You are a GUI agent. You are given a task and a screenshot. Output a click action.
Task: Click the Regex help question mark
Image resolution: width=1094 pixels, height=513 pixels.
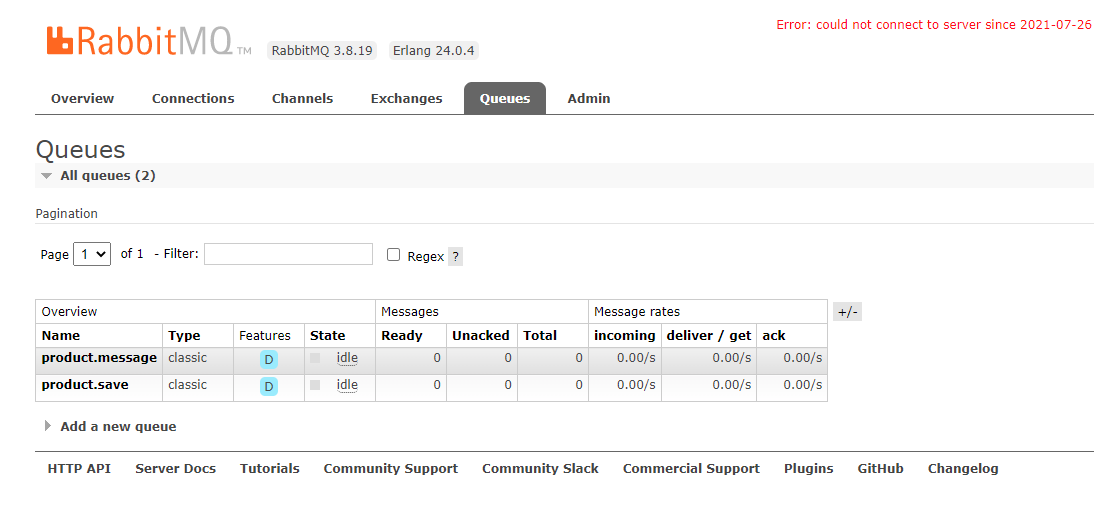point(455,256)
